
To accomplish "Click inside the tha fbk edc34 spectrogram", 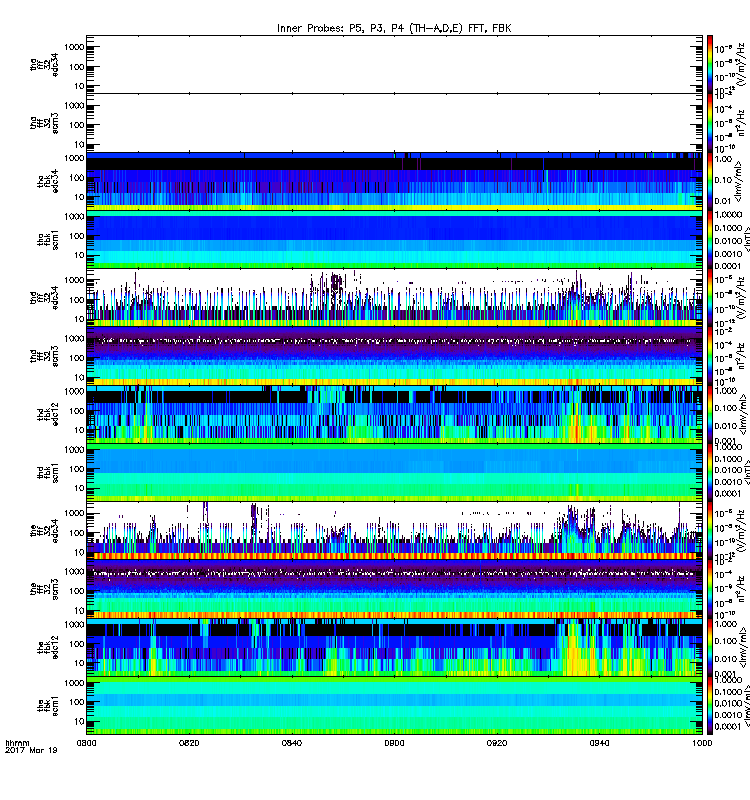I will pyautogui.click(x=394, y=182).
